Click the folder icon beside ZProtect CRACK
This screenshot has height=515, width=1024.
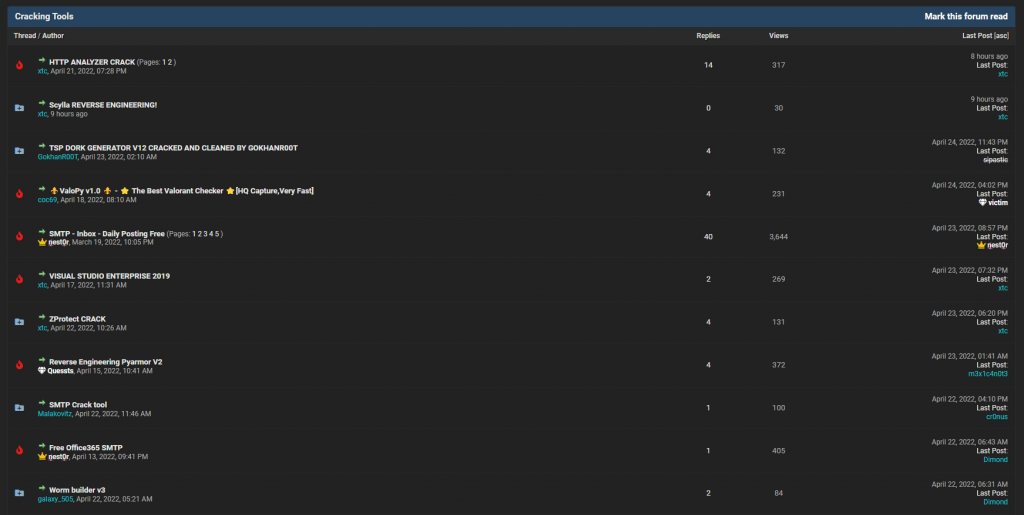[19, 322]
